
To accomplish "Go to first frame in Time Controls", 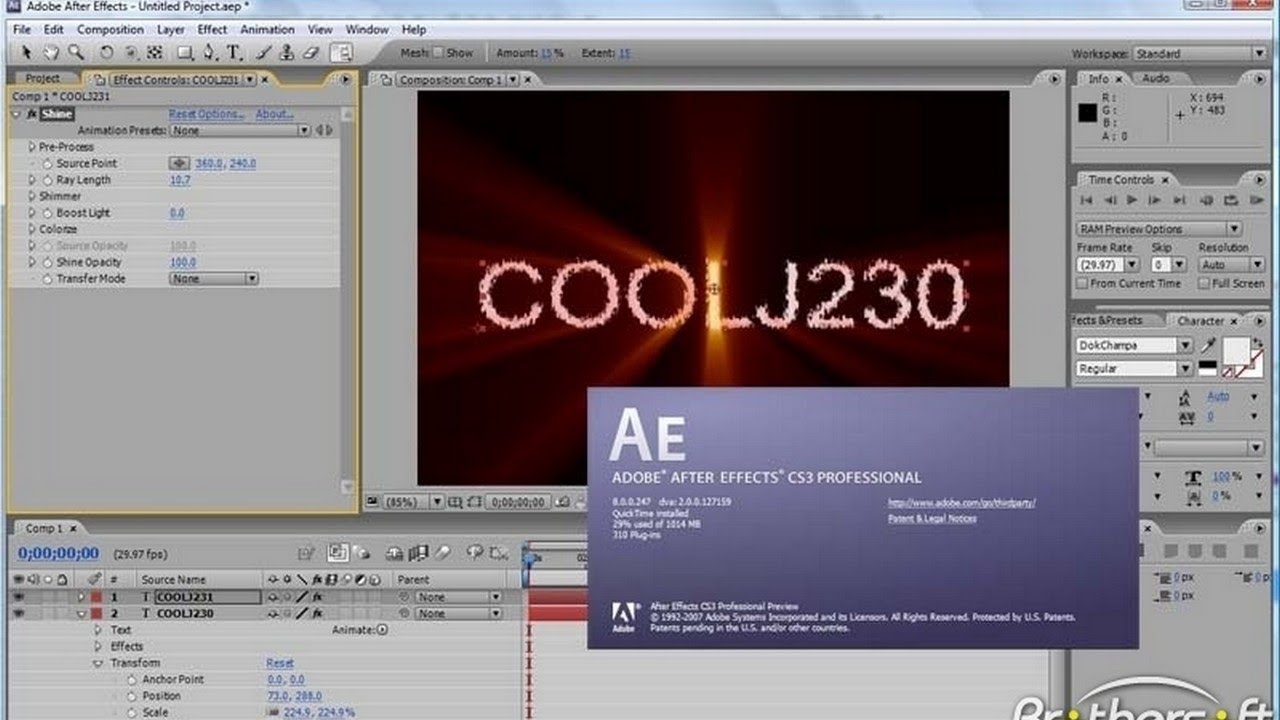I will 1087,201.
